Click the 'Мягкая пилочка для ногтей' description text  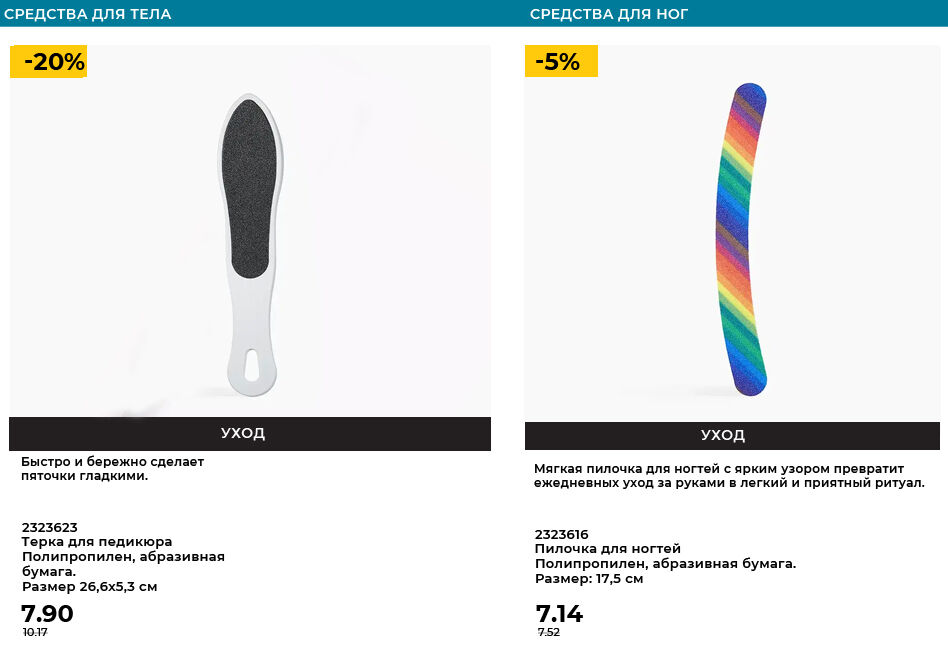point(729,476)
